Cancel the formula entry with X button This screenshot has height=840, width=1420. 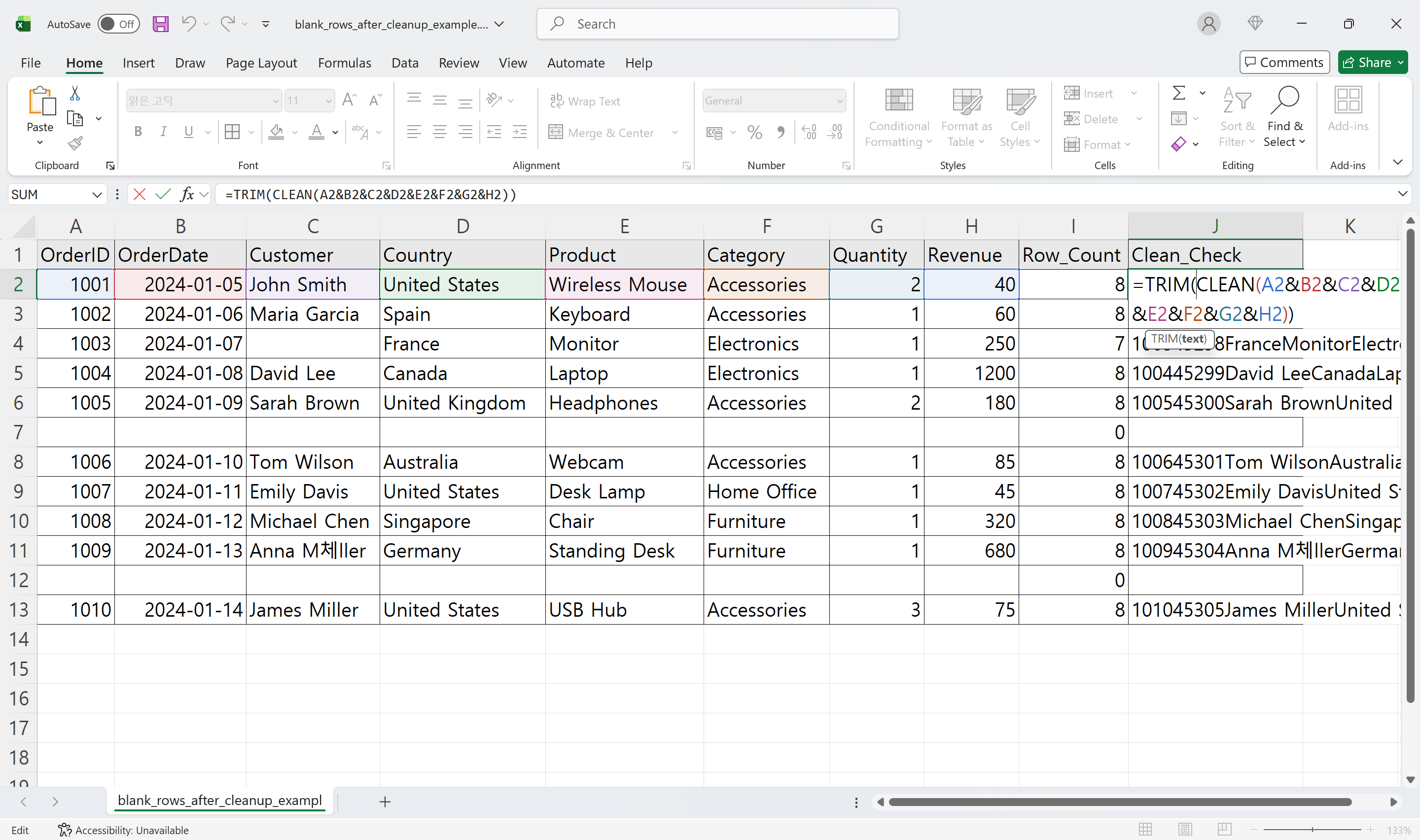(x=139, y=194)
